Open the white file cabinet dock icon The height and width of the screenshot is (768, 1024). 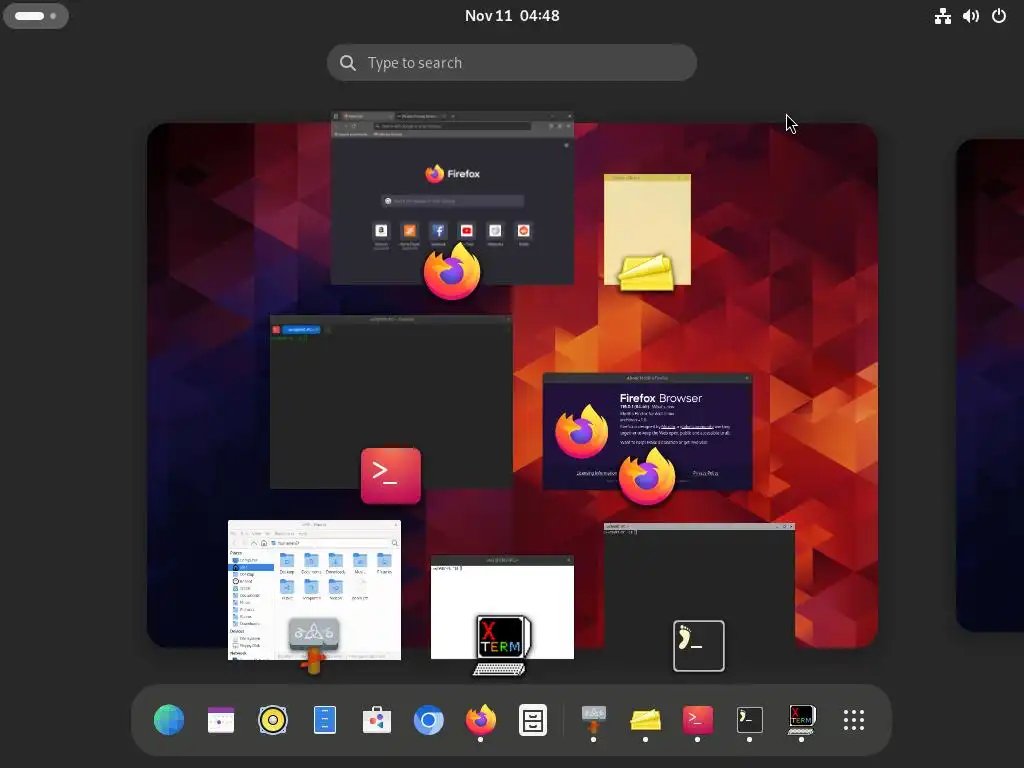(x=533, y=720)
